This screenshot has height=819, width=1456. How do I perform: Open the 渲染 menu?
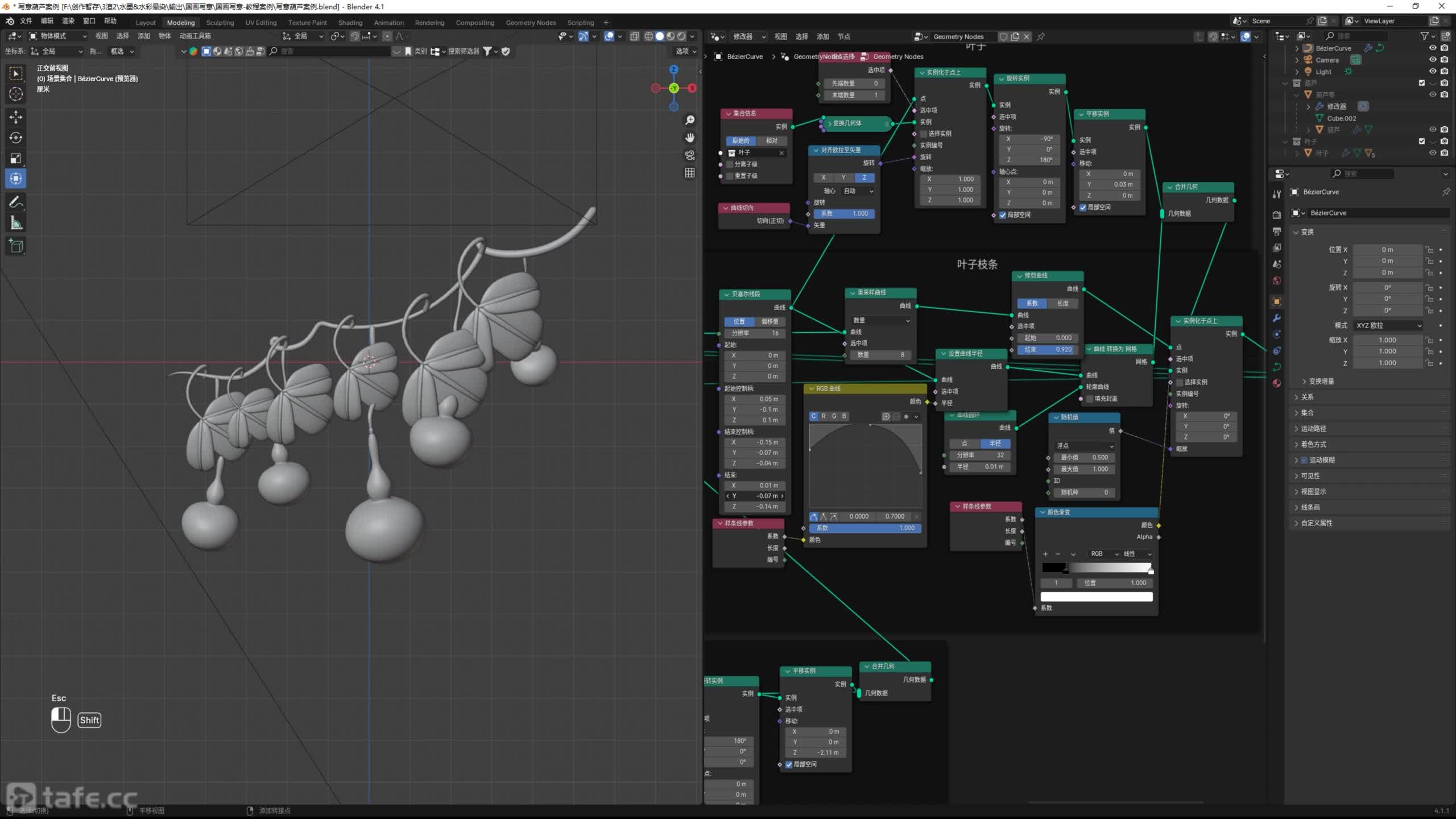(68, 21)
